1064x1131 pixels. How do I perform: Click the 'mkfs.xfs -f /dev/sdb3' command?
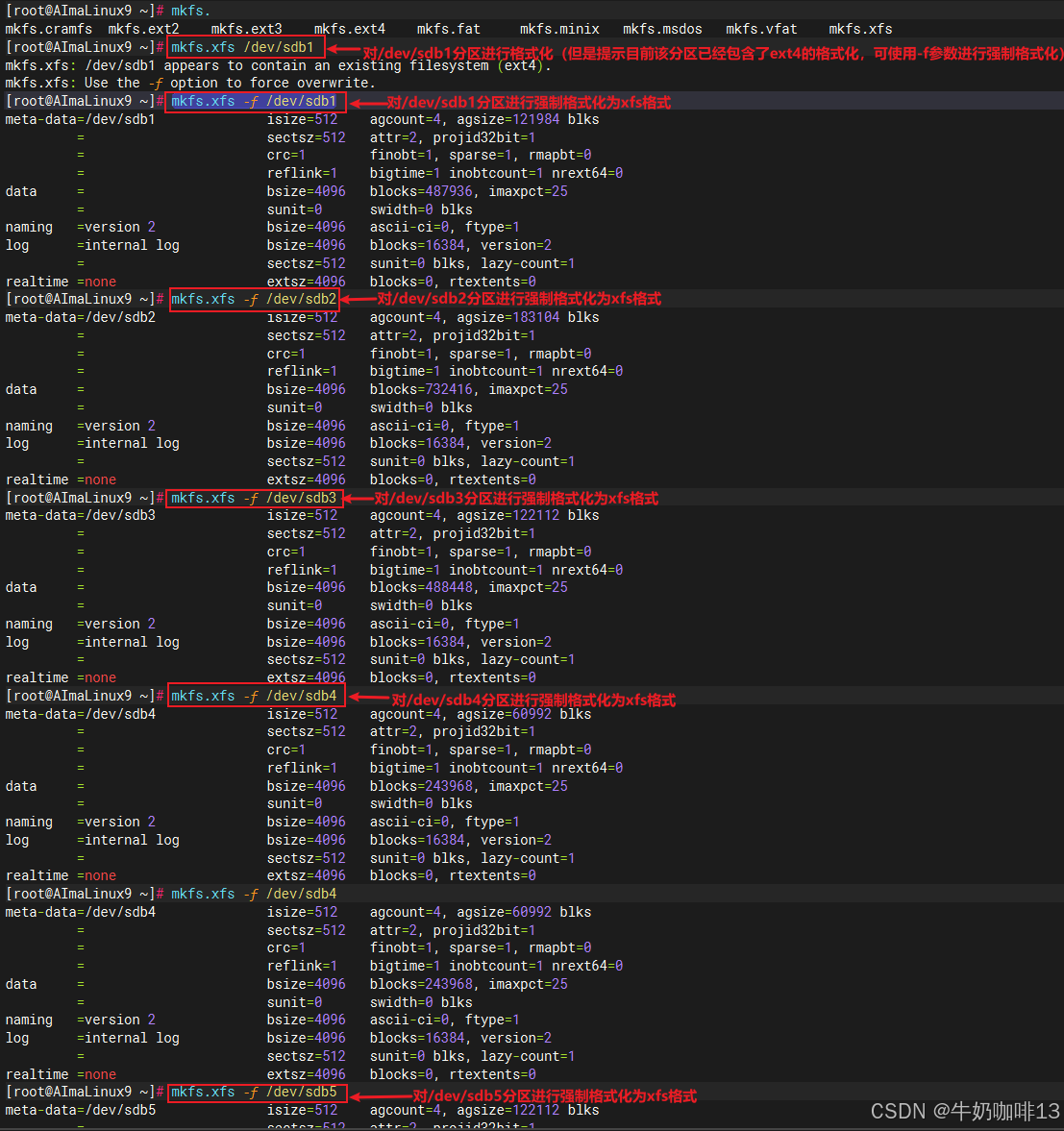click(254, 499)
